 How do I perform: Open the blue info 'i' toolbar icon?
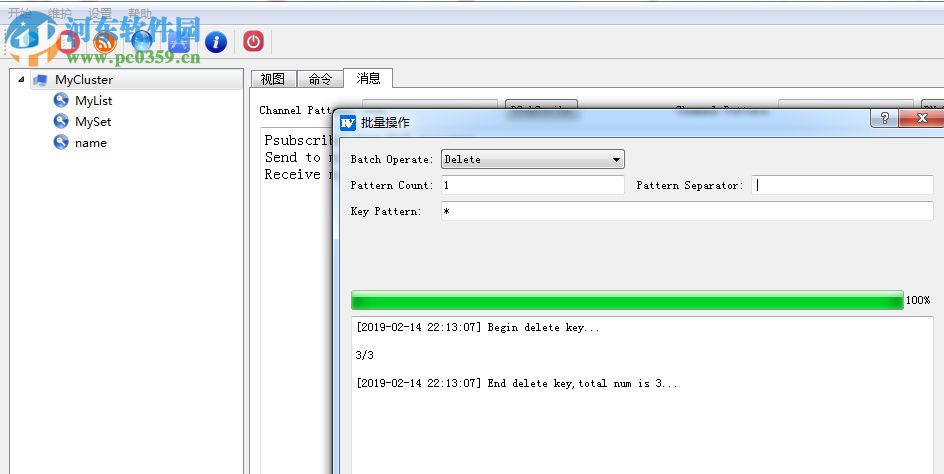coord(216,42)
